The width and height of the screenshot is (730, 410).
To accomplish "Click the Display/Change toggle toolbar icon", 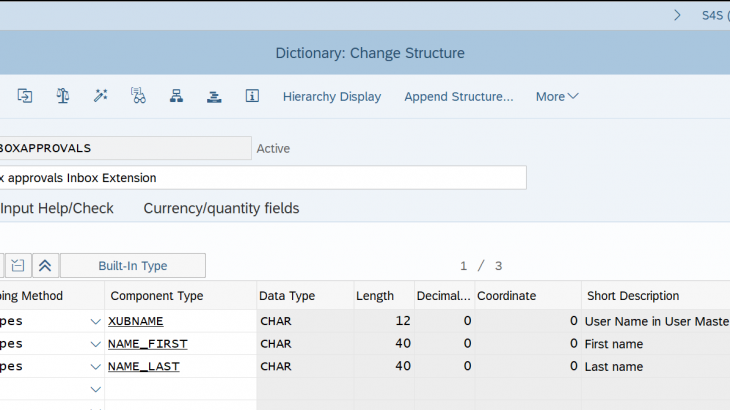I will (25, 96).
